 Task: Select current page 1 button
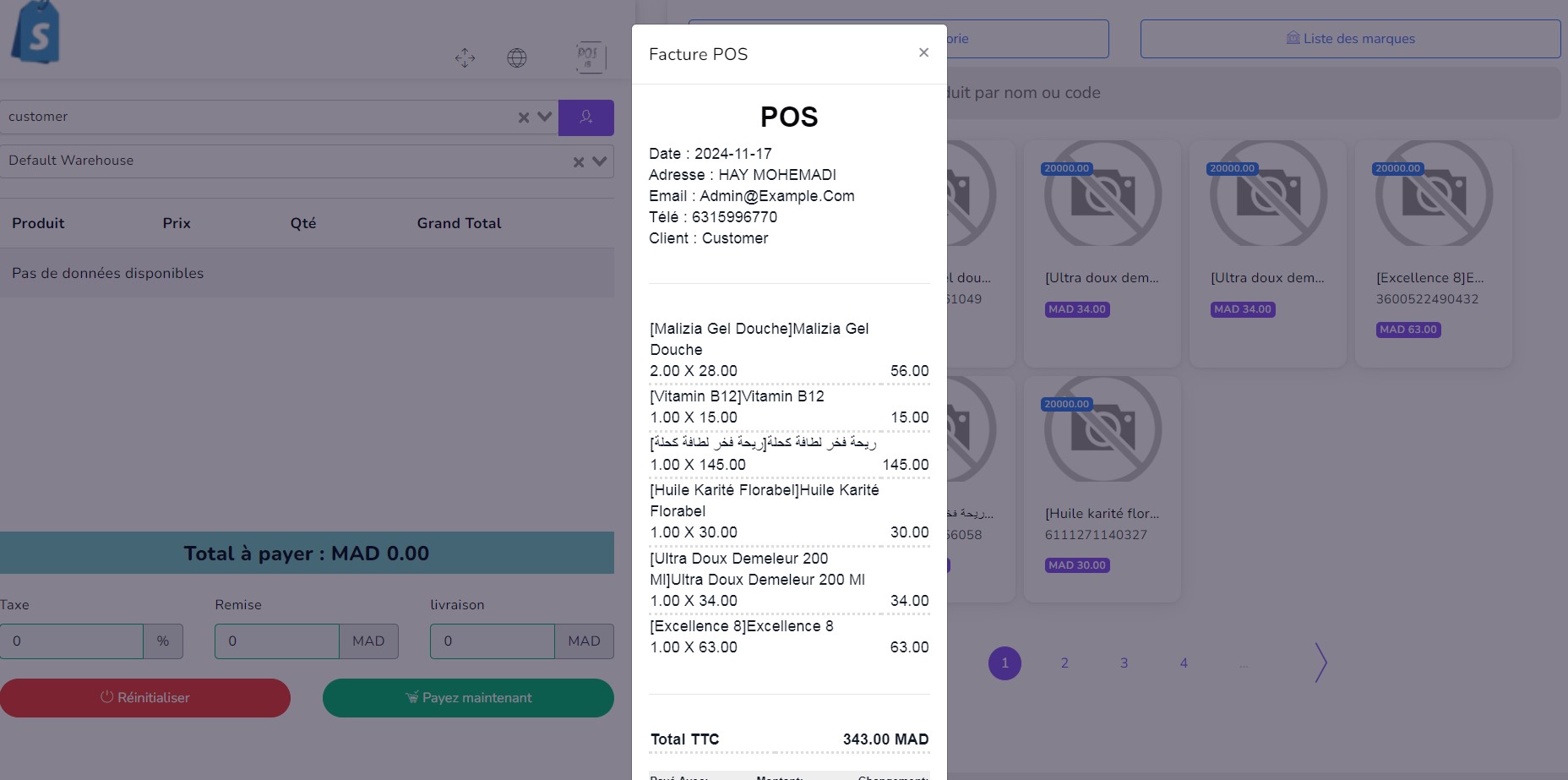[1004, 663]
